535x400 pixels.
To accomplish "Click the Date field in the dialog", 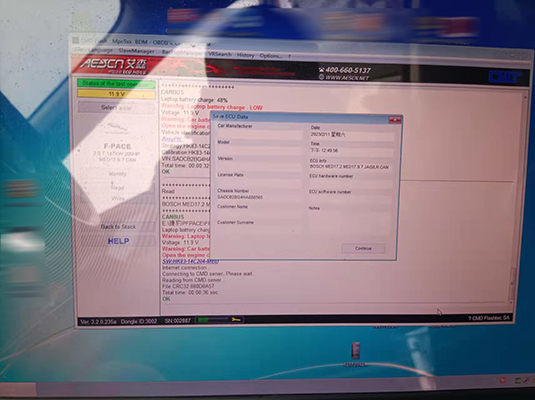I will coord(351,135).
